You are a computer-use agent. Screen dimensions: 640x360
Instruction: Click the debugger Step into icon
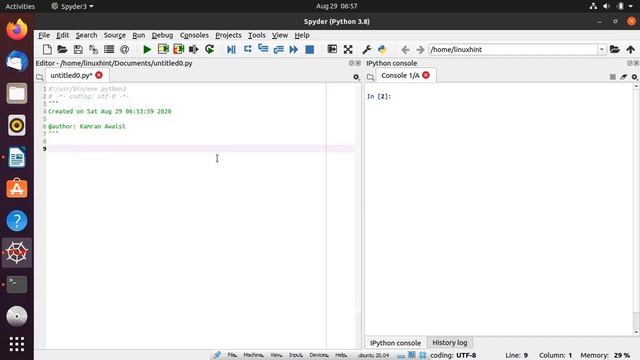[x=263, y=49]
